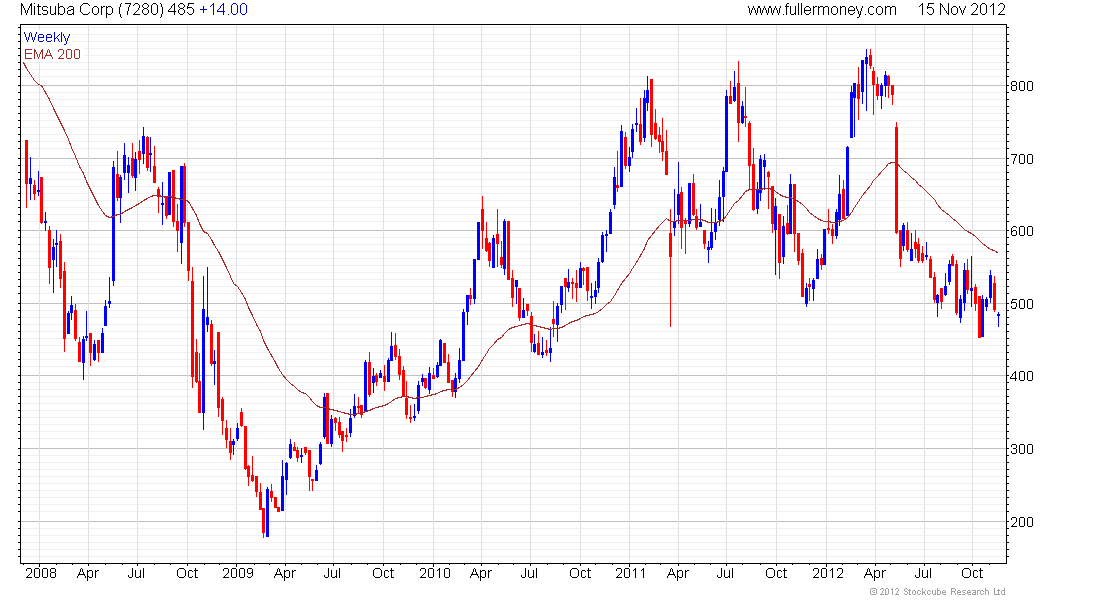
Task: Click the long-wick March 2011 crash candle
Action: coord(670,267)
